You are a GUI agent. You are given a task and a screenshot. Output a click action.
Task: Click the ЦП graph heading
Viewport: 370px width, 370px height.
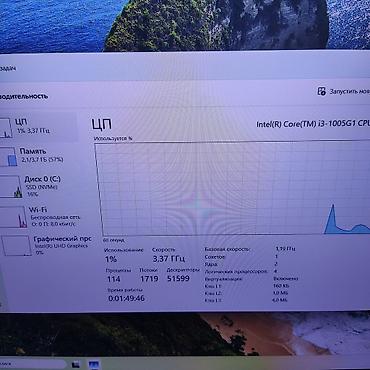tap(102, 124)
